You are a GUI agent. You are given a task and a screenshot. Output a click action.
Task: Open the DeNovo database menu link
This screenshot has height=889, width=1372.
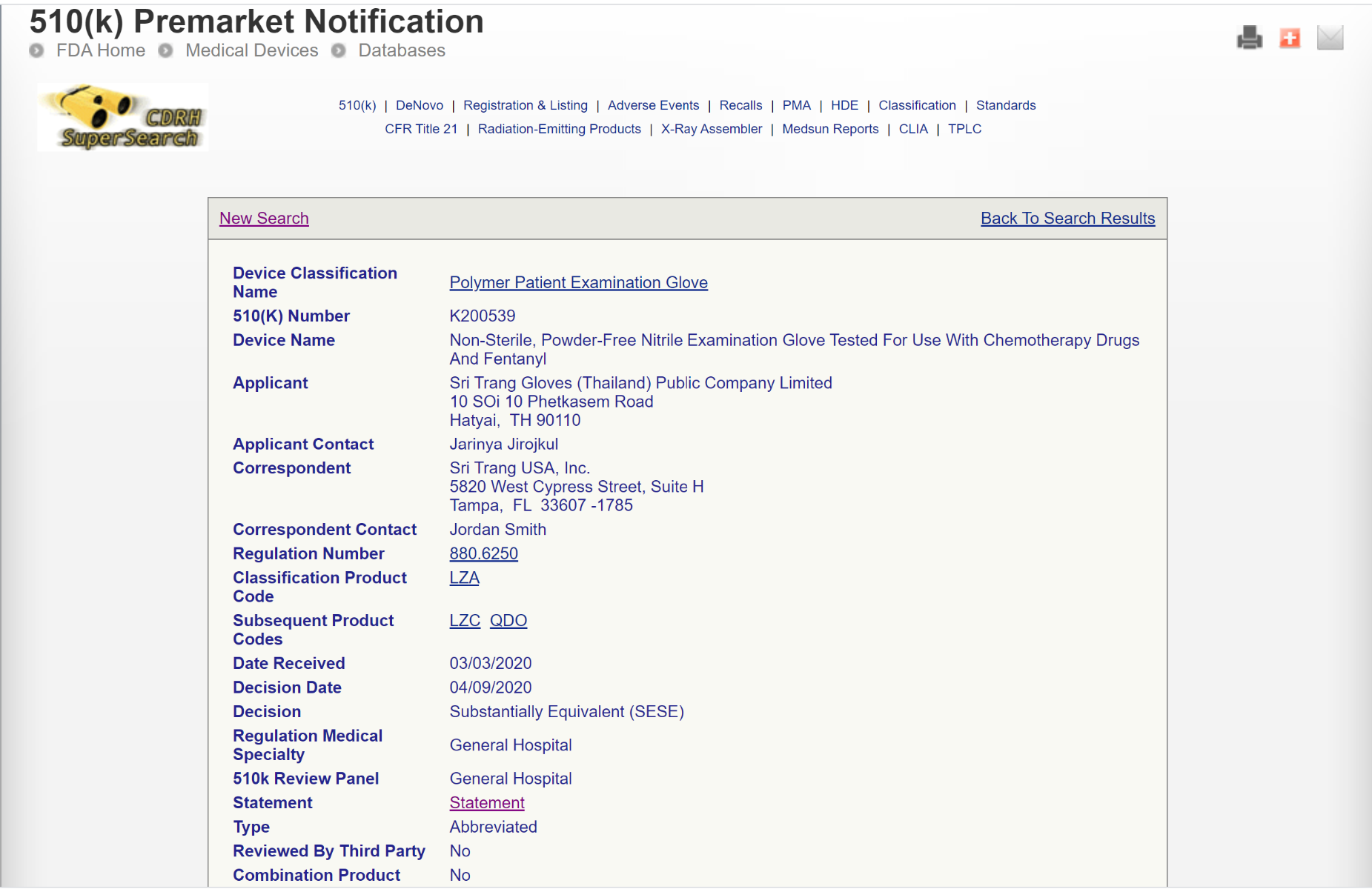click(420, 105)
